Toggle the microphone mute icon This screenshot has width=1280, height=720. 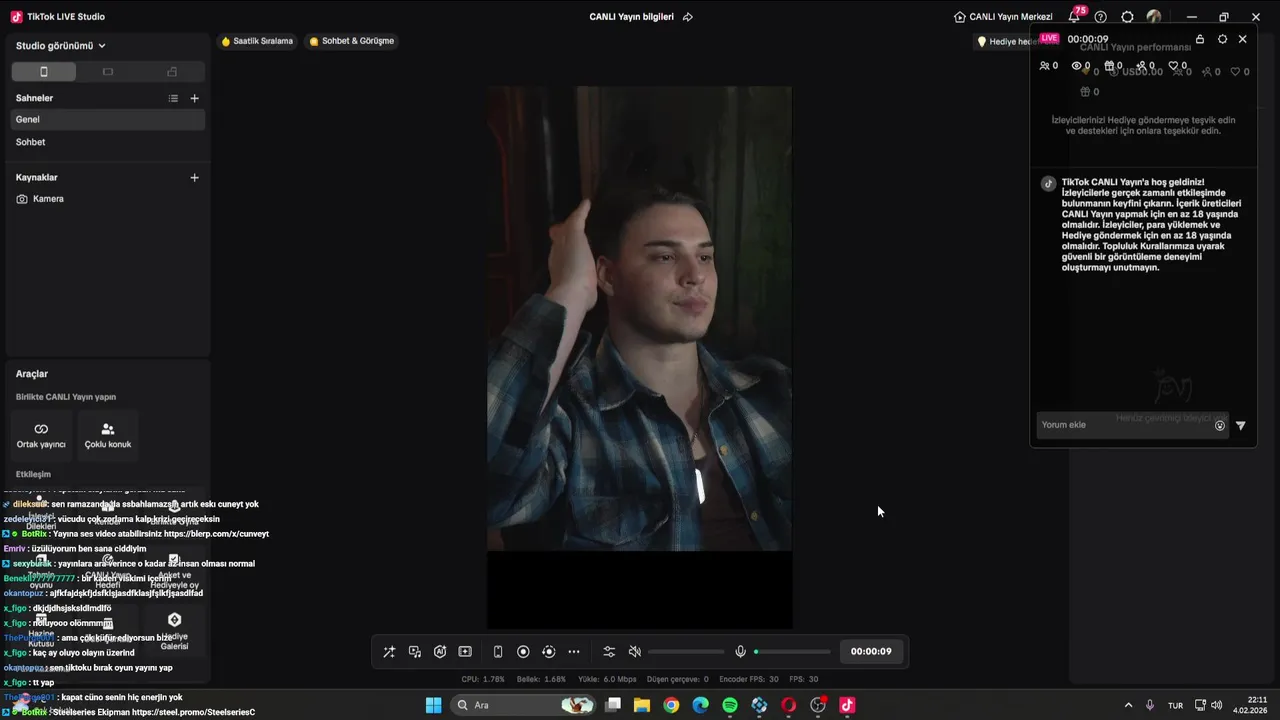click(x=740, y=652)
